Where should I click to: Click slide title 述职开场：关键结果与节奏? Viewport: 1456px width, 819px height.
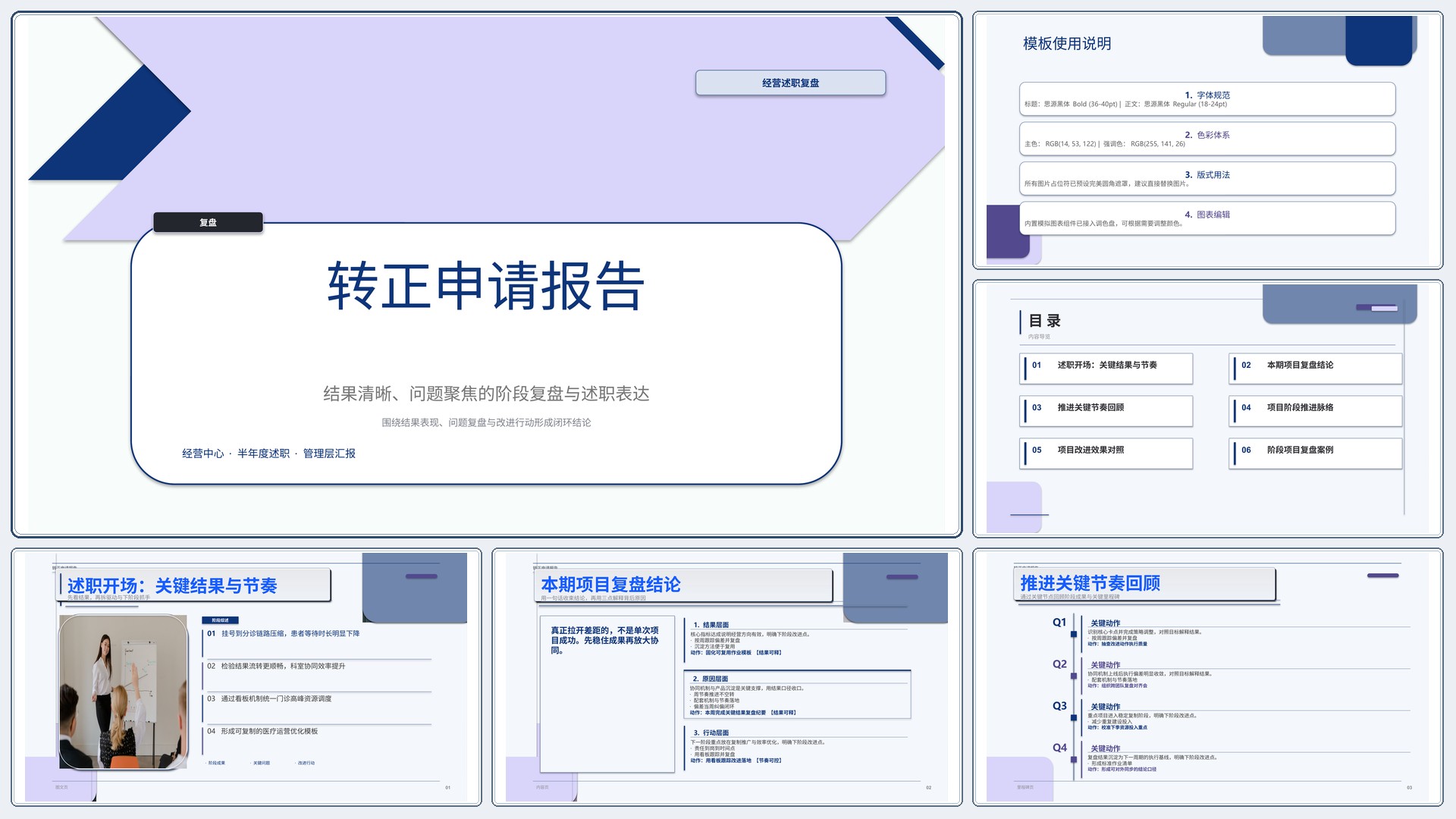click(x=172, y=585)
